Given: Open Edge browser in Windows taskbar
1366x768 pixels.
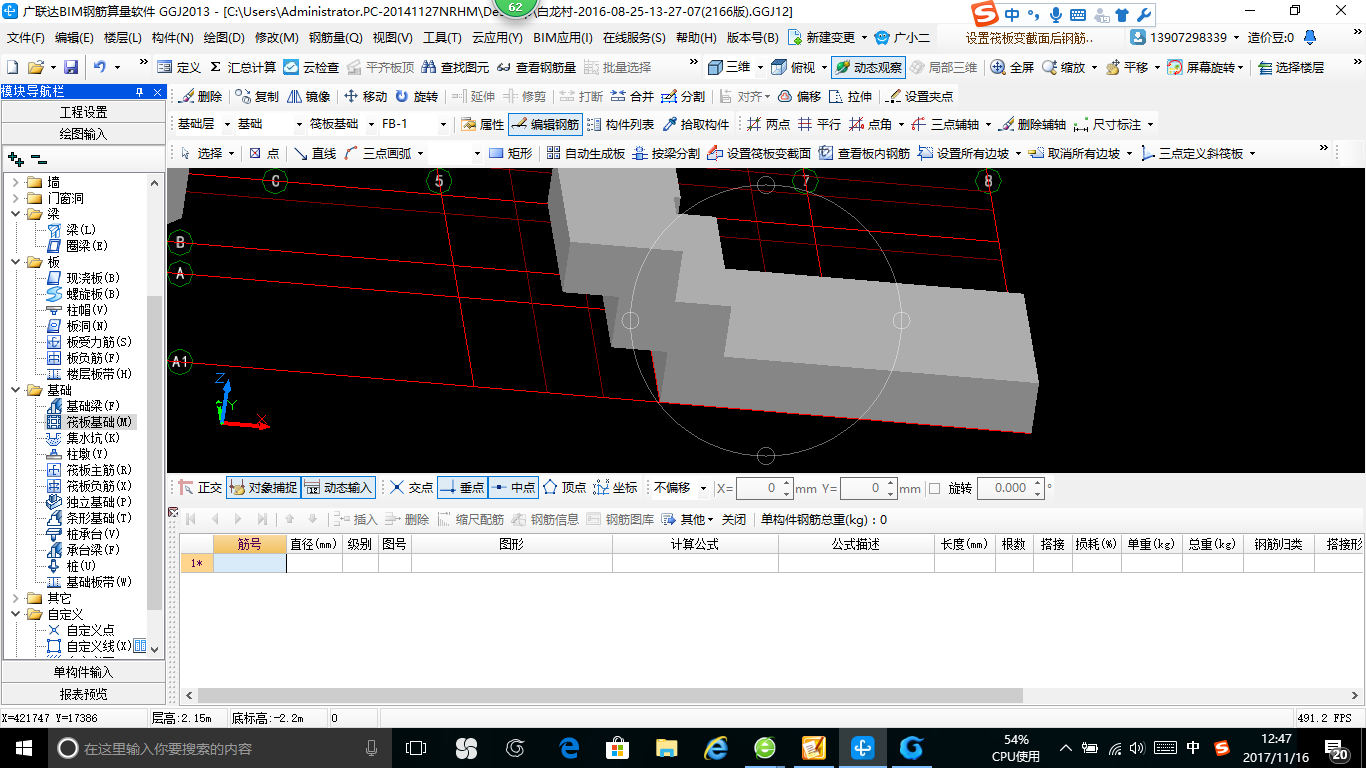Looking at the screenshot, I should click(570, 747).
